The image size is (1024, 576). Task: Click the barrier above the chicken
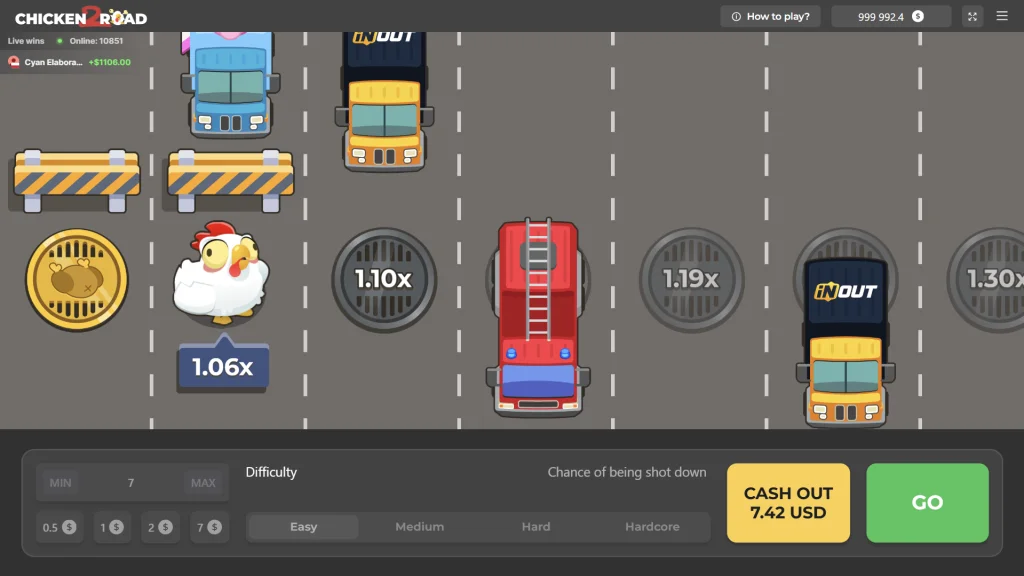pyautogui.click(x=231, y=180)
